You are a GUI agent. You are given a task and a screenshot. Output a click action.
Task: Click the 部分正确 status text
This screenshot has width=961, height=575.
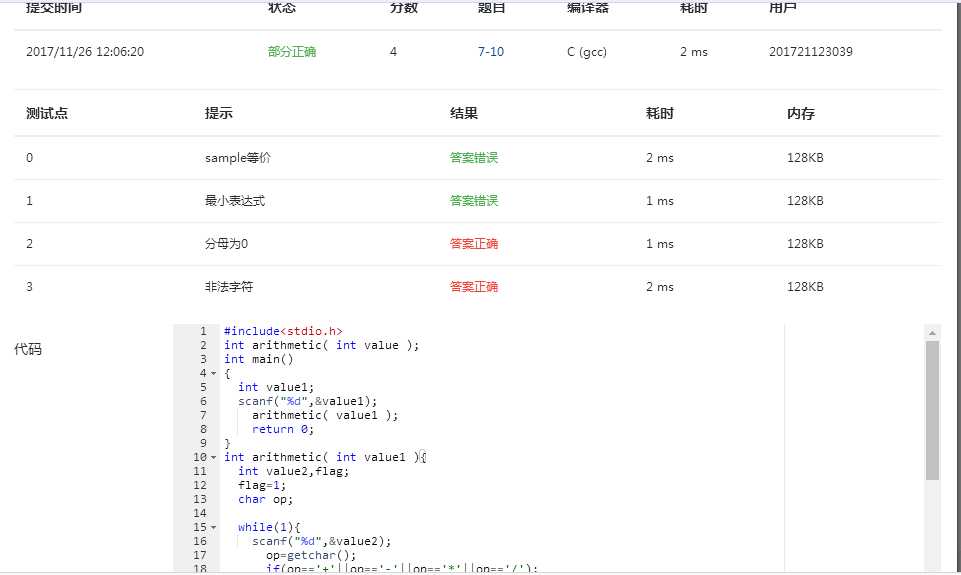[292, 52]
